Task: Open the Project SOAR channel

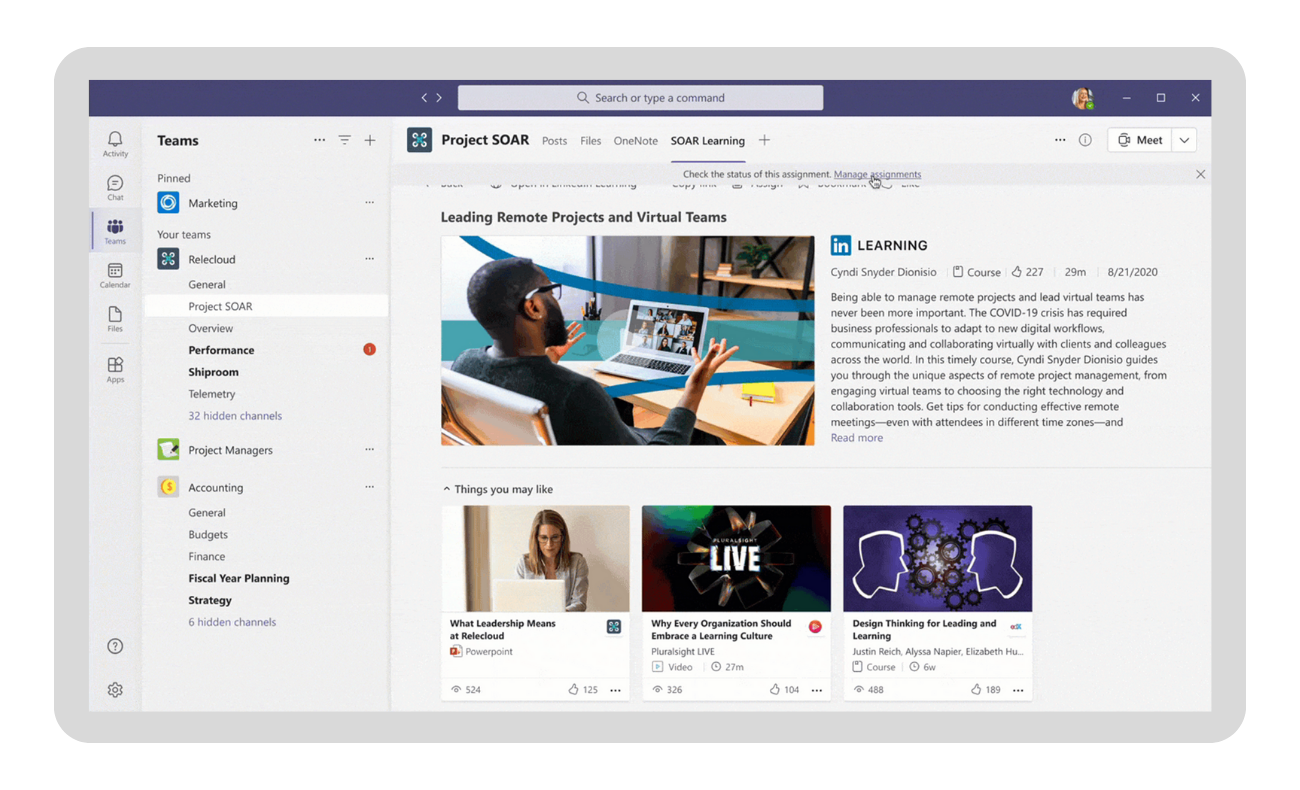Action: (266, 306)
